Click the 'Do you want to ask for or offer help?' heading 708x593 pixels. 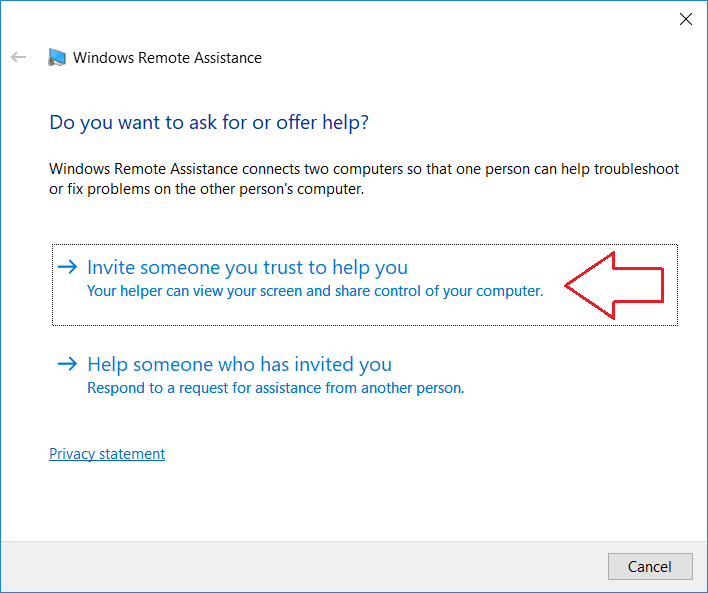[x=209, y=122]
